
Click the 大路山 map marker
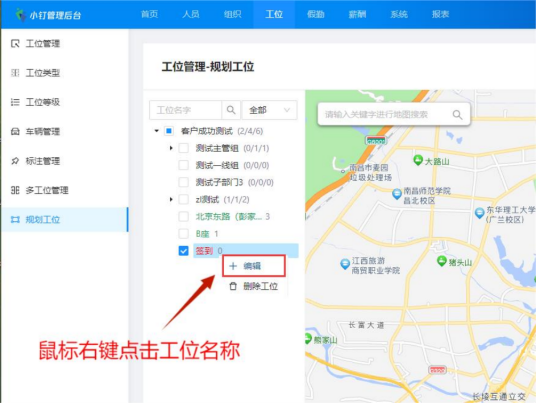tap(417, 160)
